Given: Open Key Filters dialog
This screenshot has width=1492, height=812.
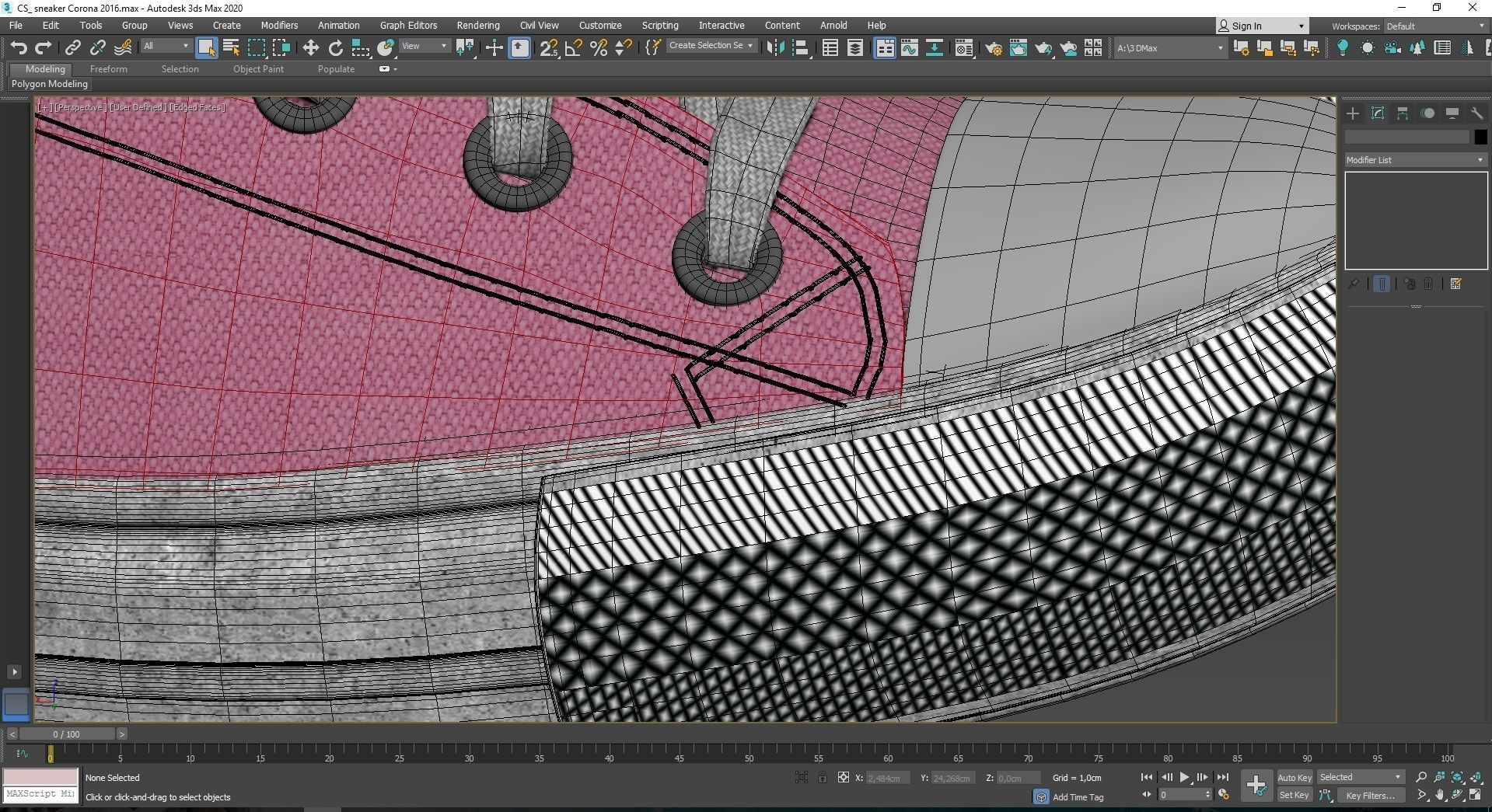Looking at the screenshot, I should click(1370, 795).
